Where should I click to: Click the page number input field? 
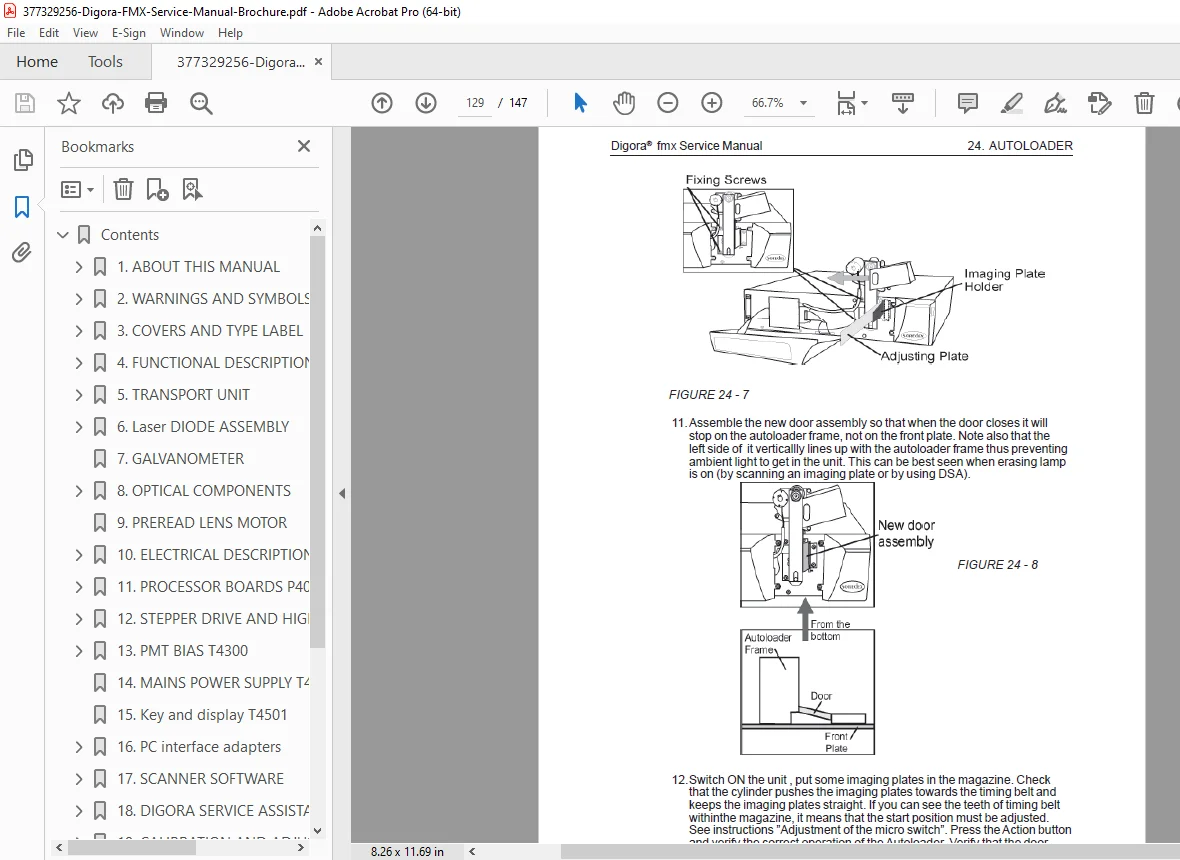click(475, 103)
